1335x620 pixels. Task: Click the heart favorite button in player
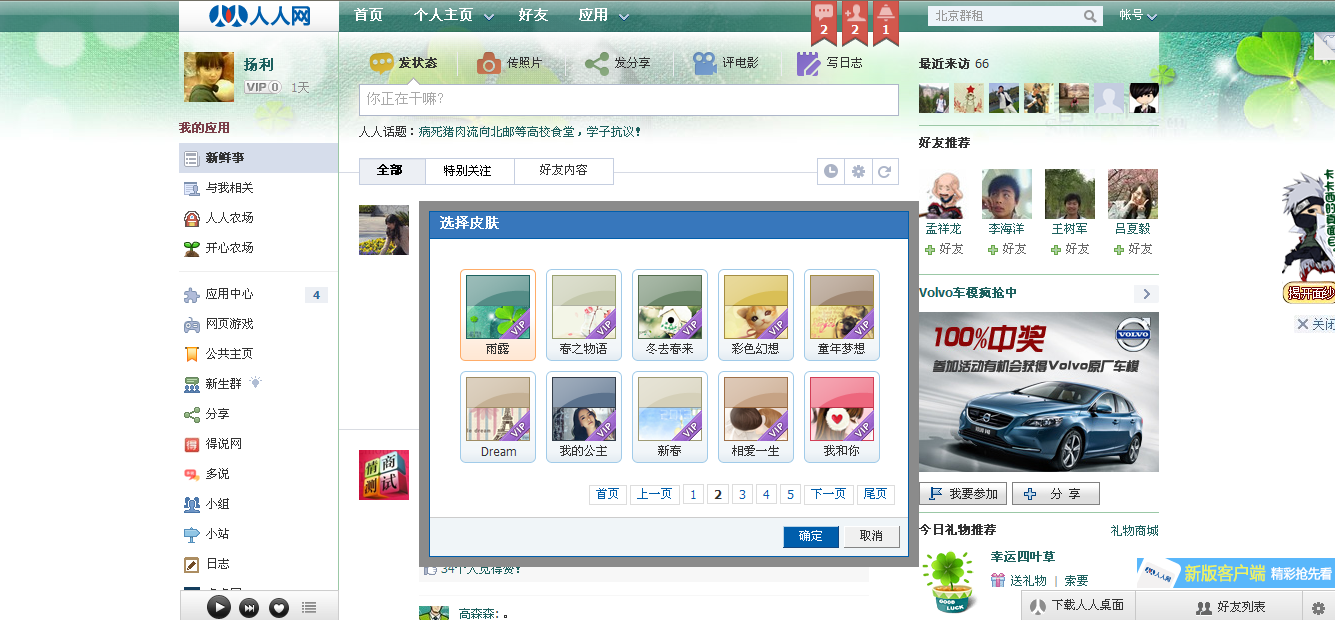pos(279,607)
